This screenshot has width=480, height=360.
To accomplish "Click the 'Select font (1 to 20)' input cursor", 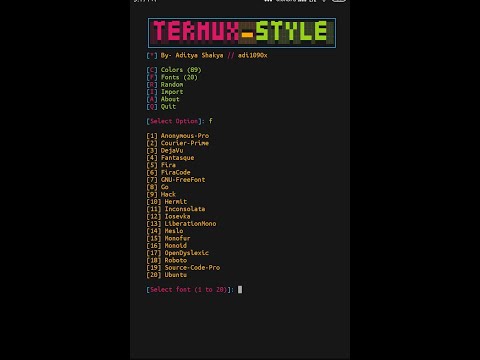I will tap(240, 290).
